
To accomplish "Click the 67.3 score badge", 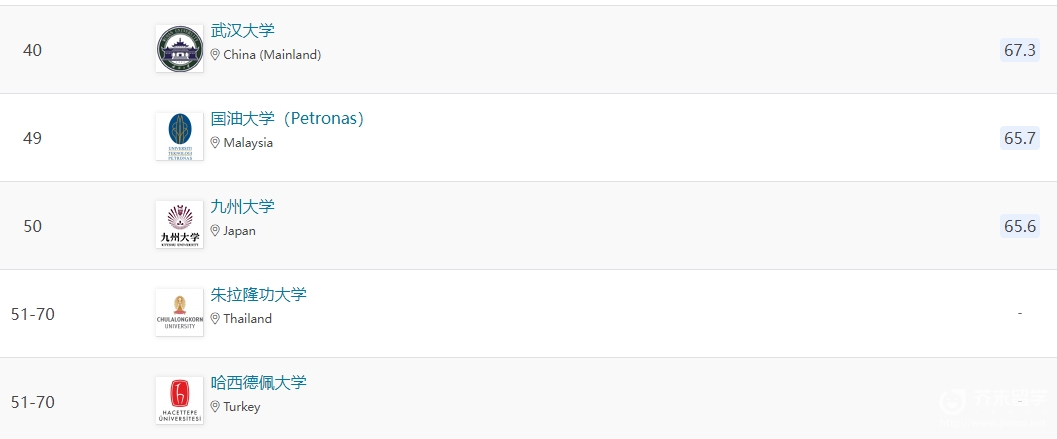I will (1020, 51).
